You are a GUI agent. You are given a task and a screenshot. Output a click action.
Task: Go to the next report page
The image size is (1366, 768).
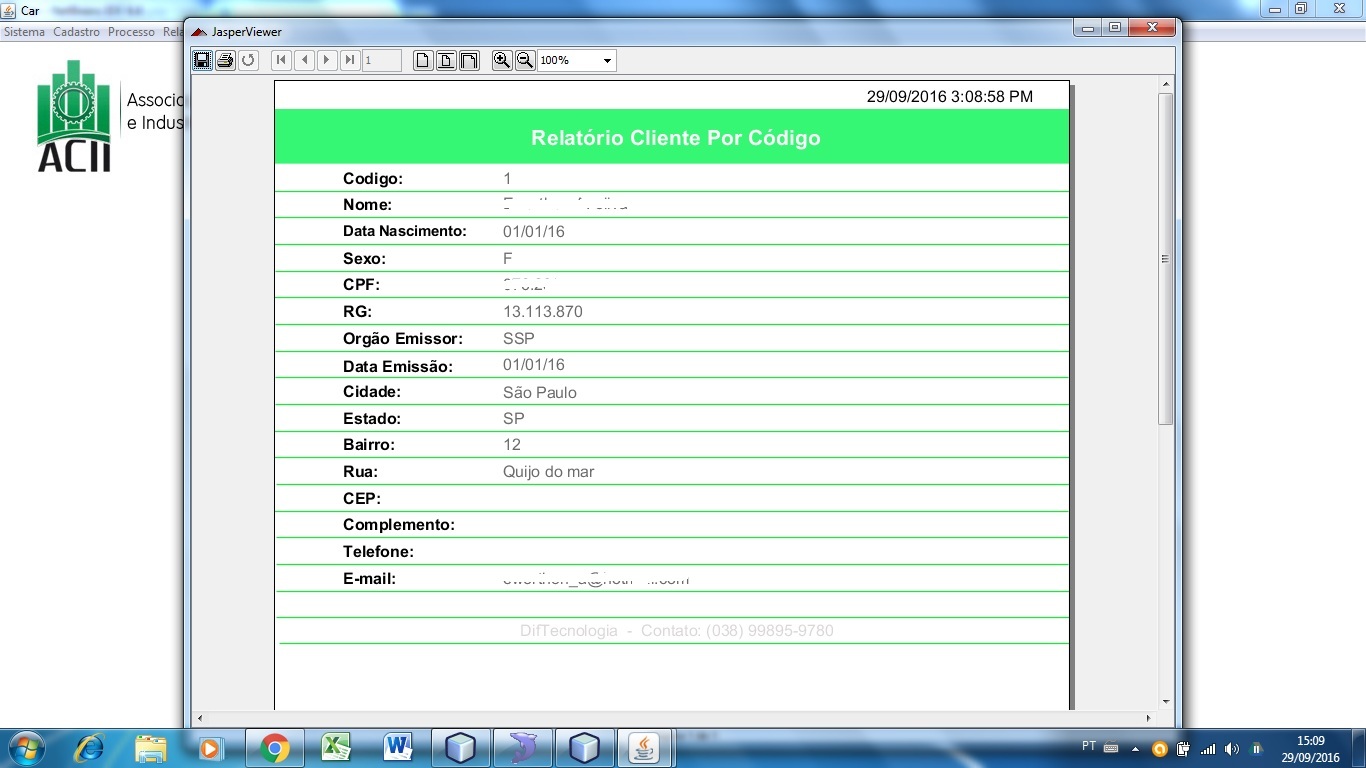(327, 60)
